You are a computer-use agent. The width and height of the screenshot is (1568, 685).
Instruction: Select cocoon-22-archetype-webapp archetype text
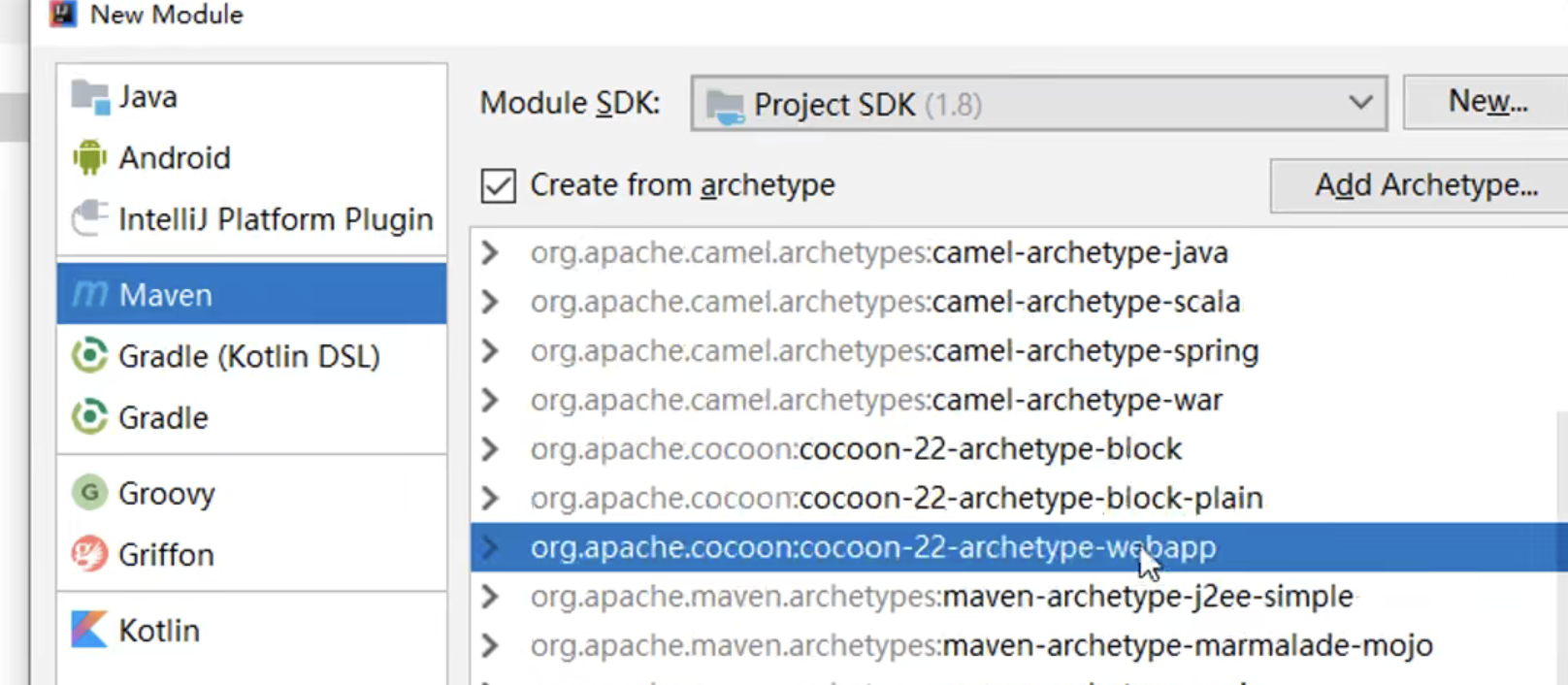point(873,547)
